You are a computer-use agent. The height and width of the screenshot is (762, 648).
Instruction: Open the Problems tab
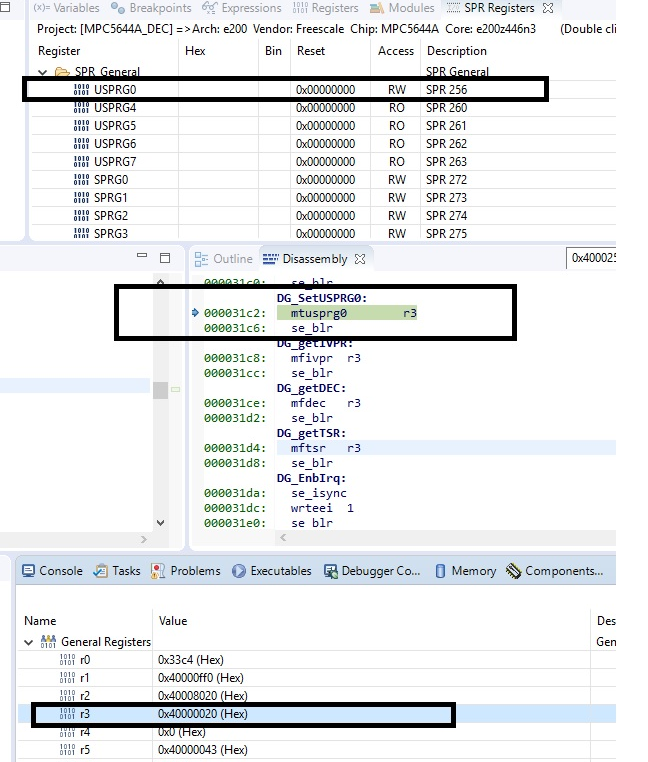point(186,571)
